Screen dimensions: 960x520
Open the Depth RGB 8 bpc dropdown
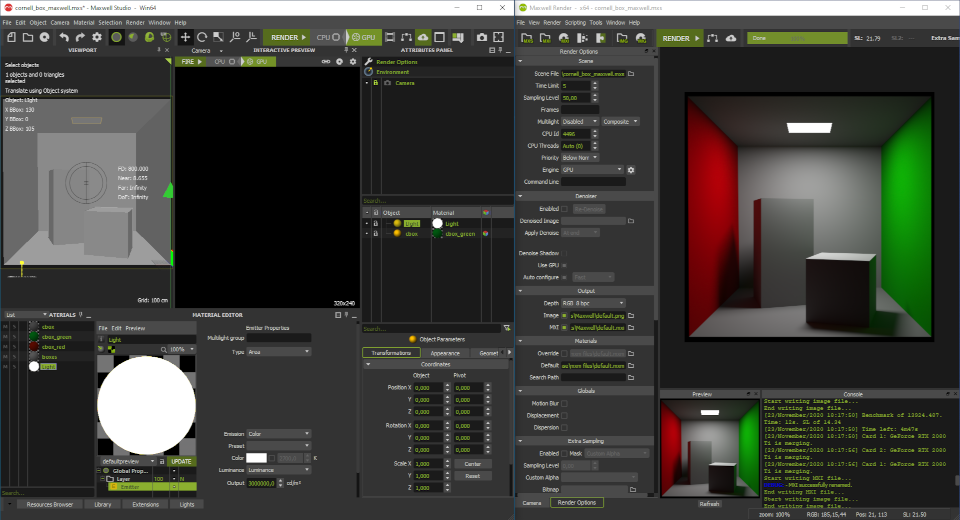[x=593, y=303]
